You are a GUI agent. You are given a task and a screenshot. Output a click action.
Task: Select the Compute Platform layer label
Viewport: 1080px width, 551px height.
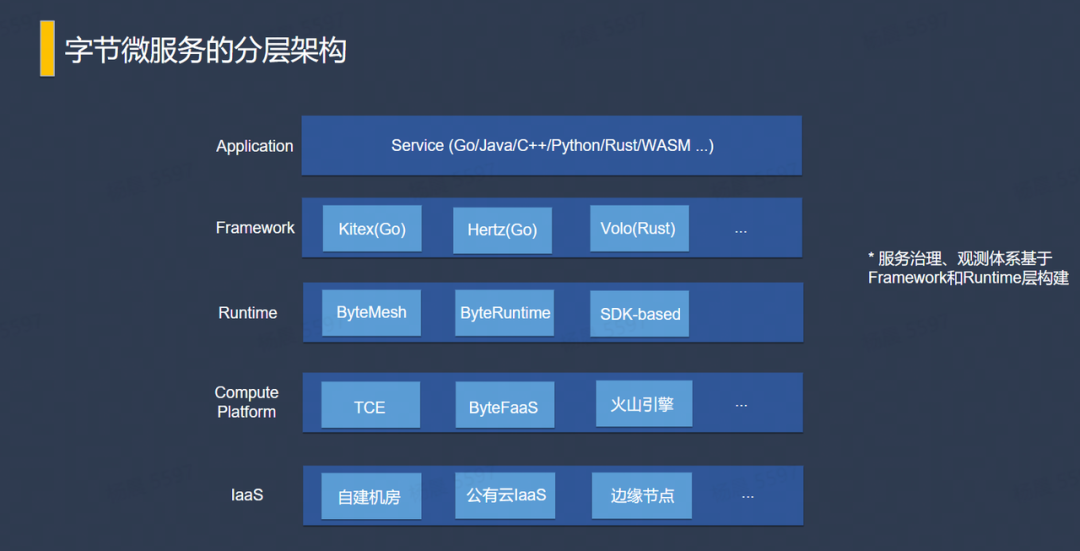(x=247, y=402)
